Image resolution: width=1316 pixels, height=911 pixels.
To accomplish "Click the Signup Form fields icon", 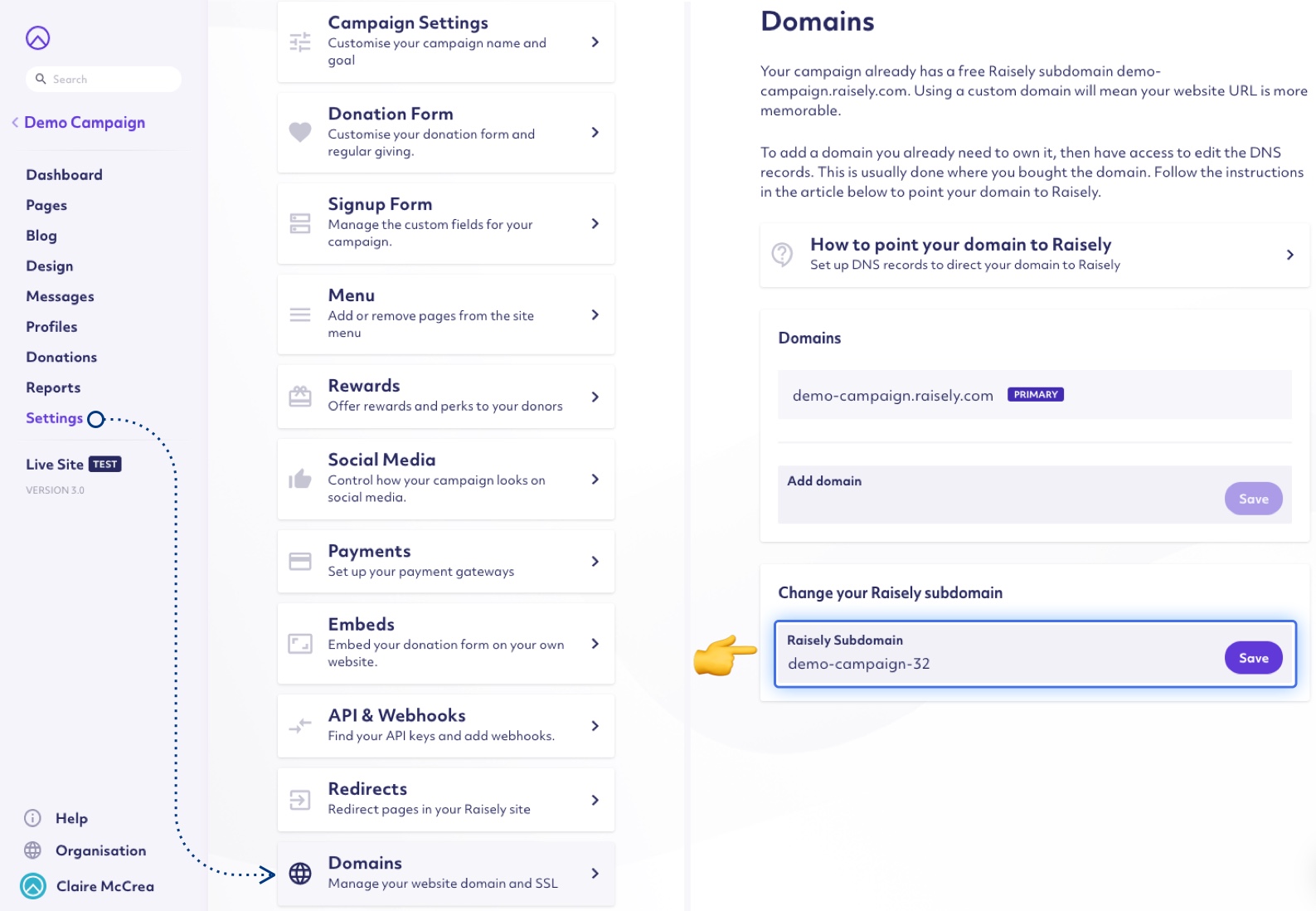I will 300,223.
